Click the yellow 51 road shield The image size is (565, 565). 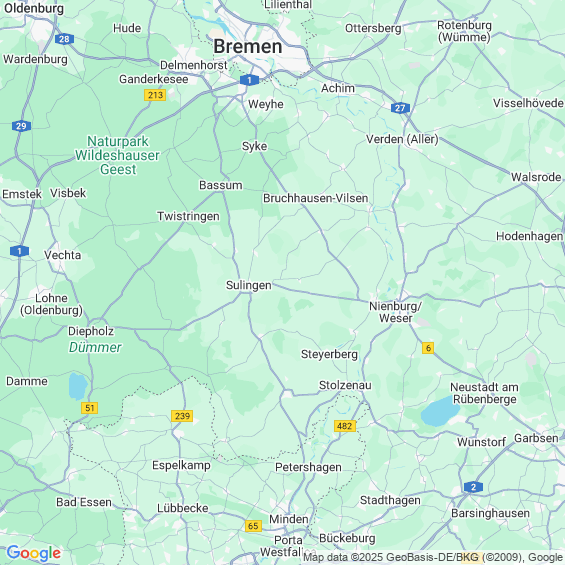(x=89, y=408)
